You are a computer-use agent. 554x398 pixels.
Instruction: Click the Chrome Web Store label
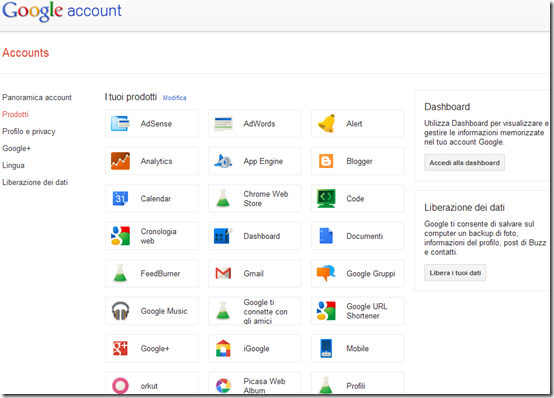click(x=266, y=199)
